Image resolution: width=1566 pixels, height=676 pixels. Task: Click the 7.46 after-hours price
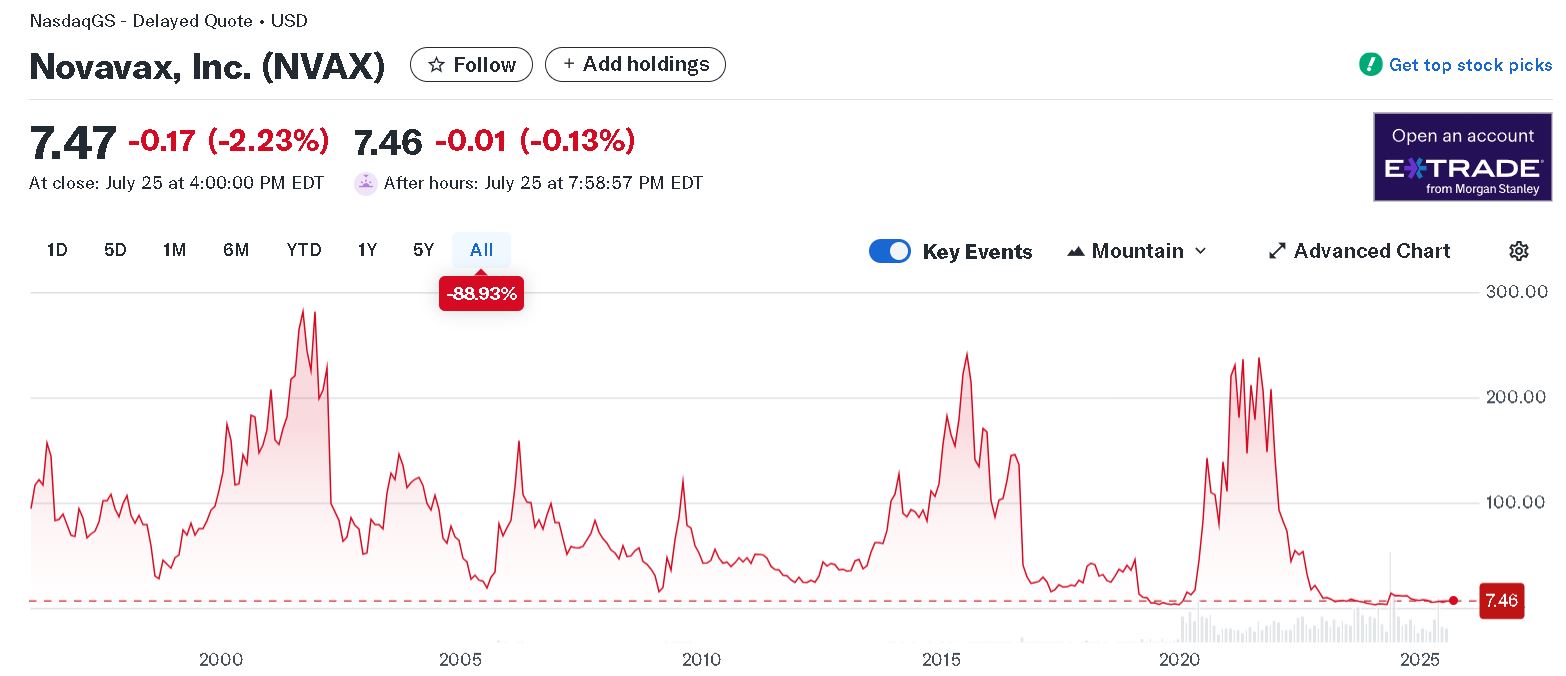pos(388,142)
